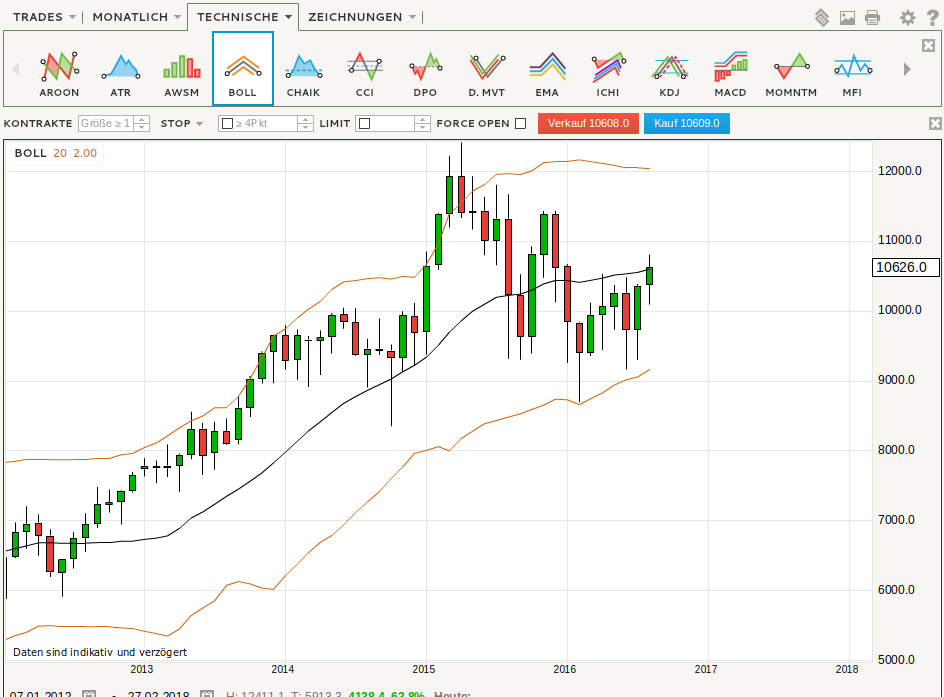Screen dimensions: 944x697
Task: Show more indicators with right arrow
Action: click(907, 69)
